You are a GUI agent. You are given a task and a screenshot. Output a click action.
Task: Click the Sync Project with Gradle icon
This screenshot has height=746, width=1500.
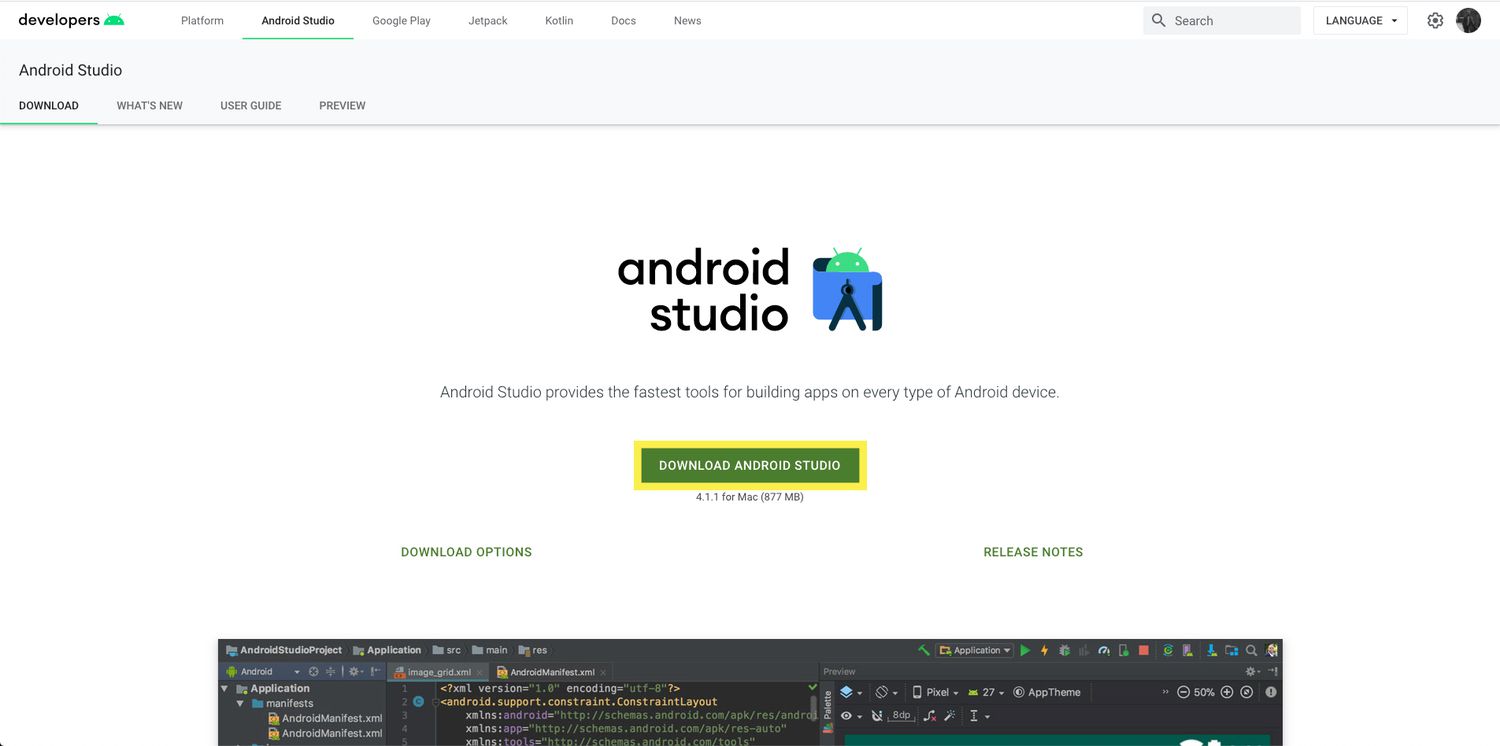pos(1167,650)
